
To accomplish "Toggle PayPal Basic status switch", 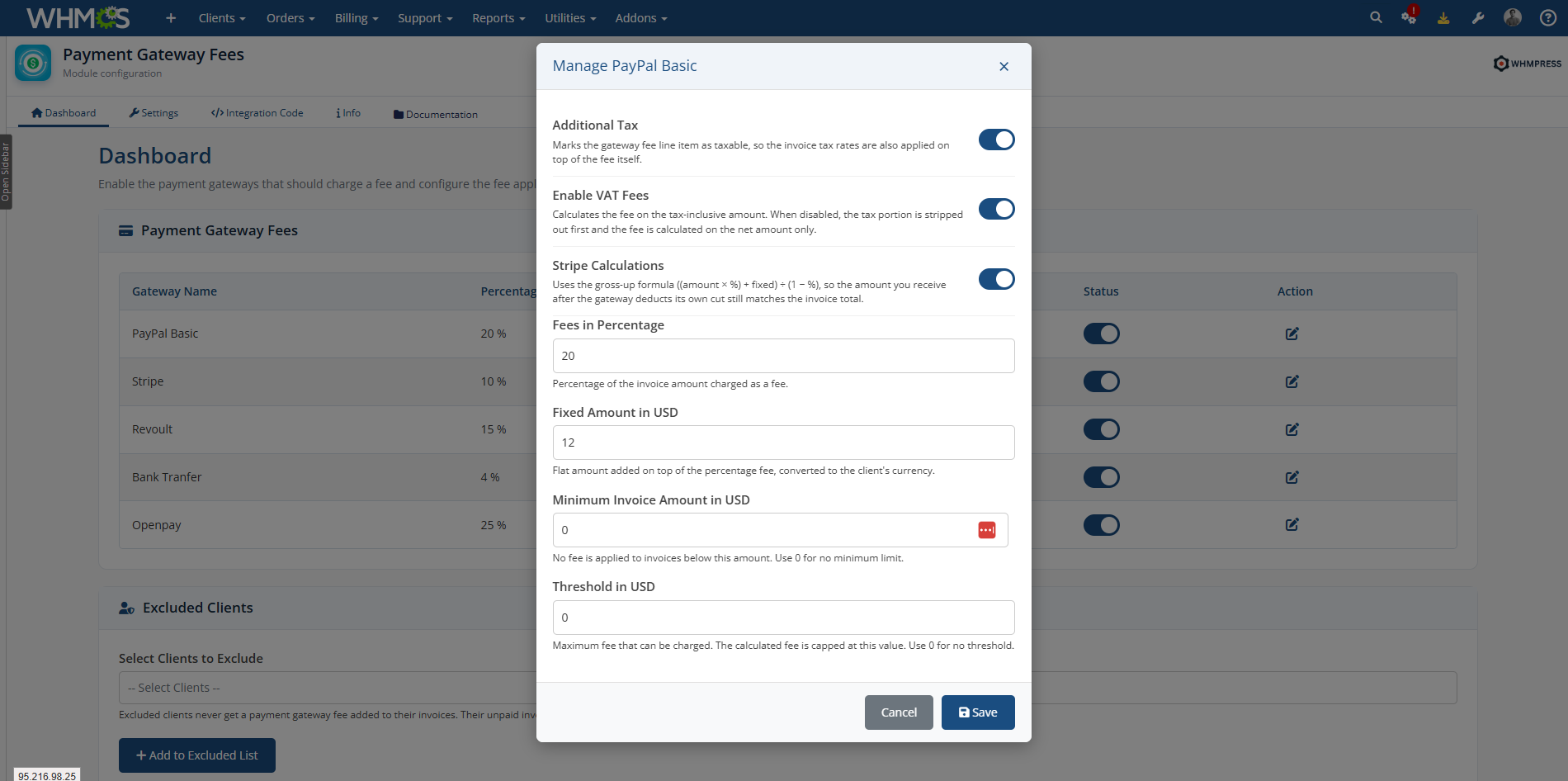I will tap(1102, 334).
